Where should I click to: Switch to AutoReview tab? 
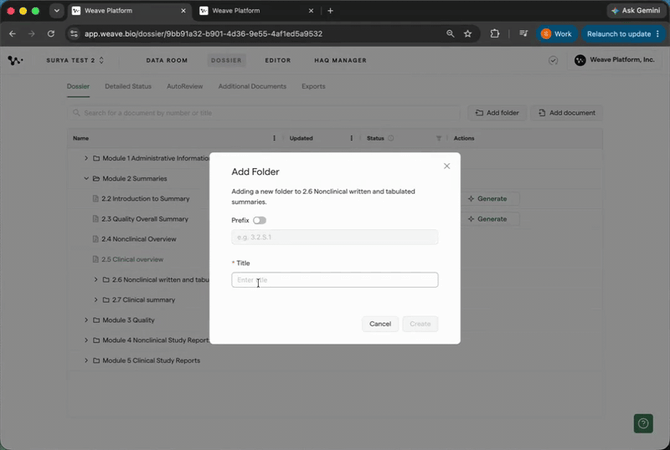[185, 86]
